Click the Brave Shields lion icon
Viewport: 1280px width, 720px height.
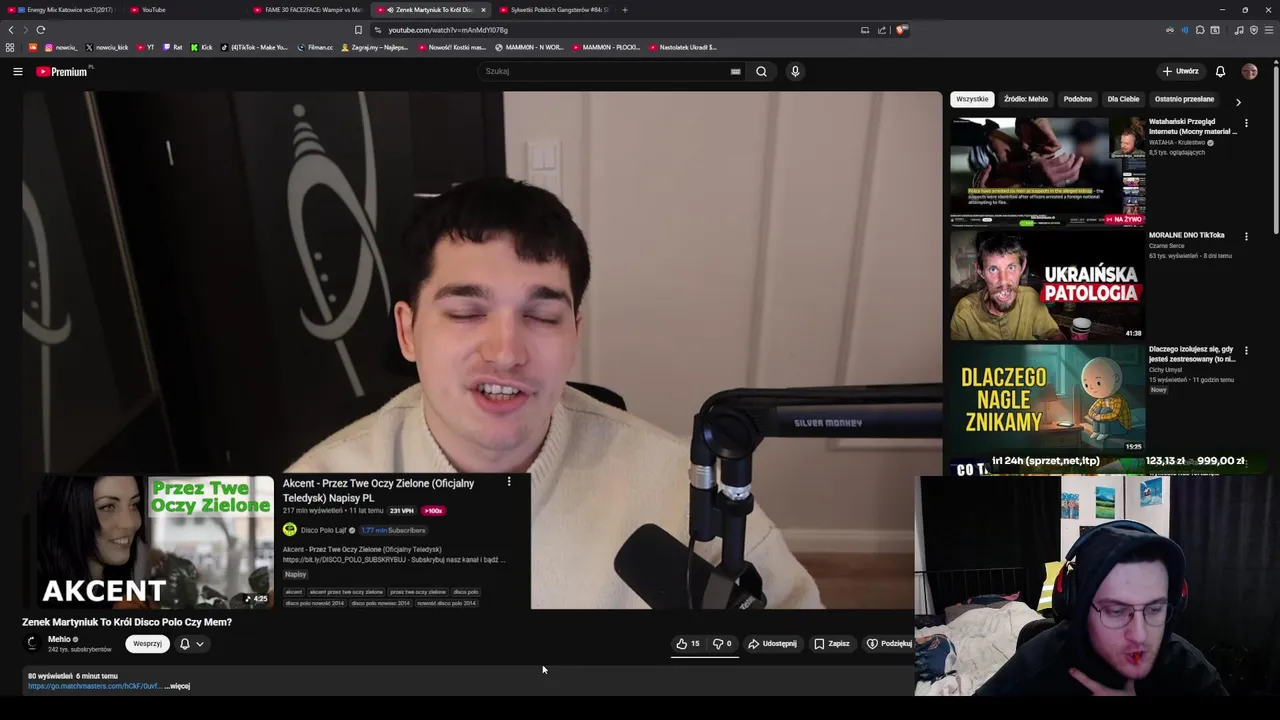[901, 30]
